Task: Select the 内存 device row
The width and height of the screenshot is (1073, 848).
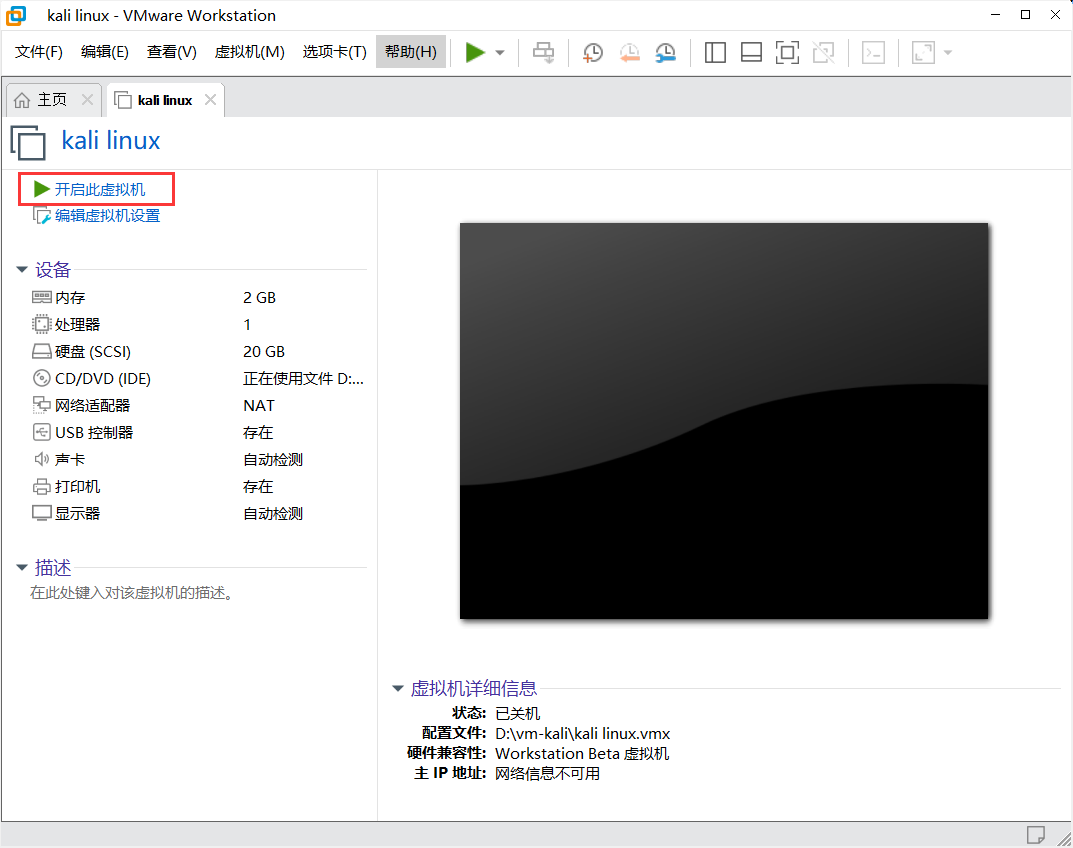Action: (x=198, y=298)
